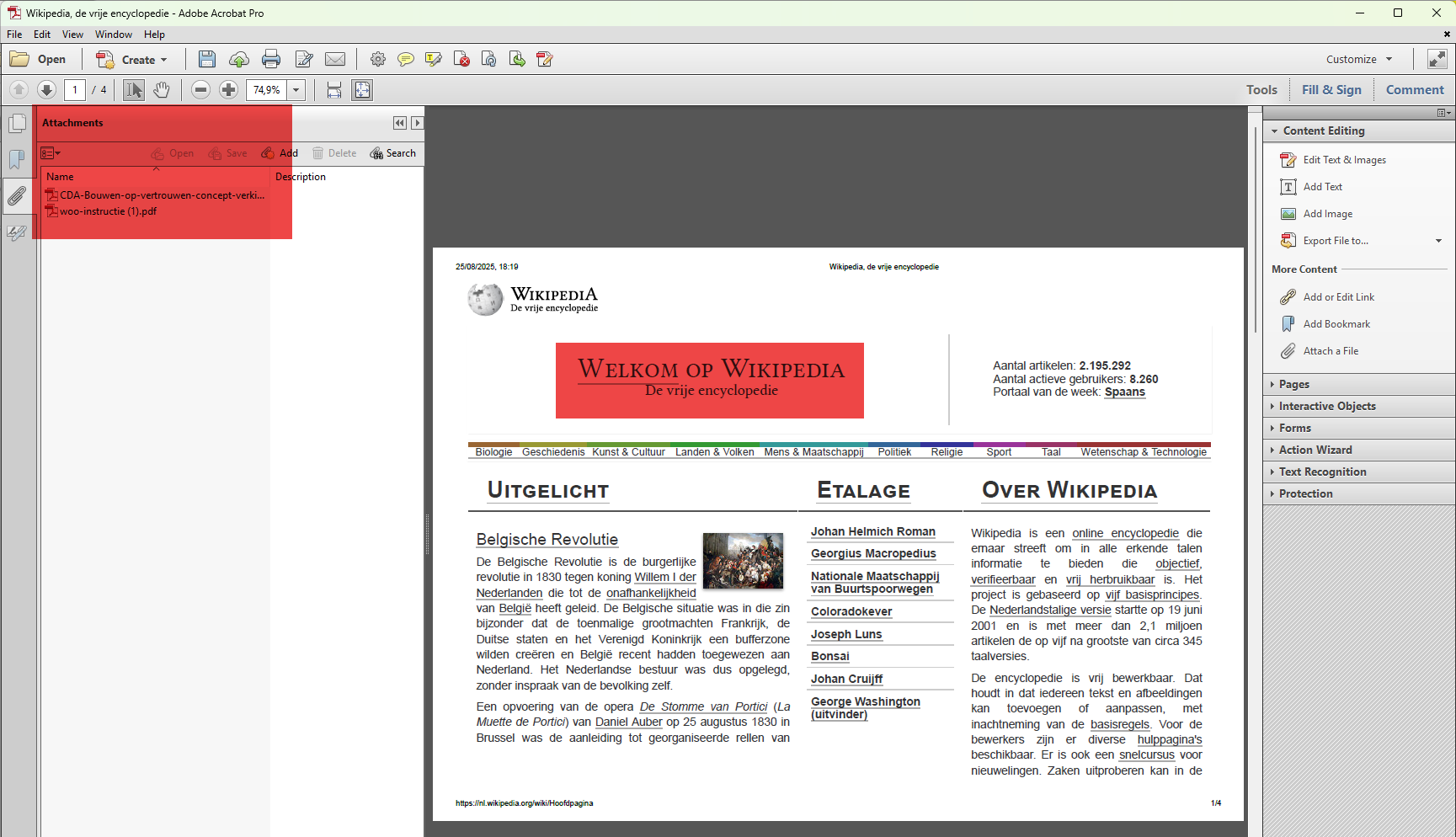Viewport: 1456px width, 837px height.
Task: Open the Customize dropdown
Action: click(x=1359, y=60)
